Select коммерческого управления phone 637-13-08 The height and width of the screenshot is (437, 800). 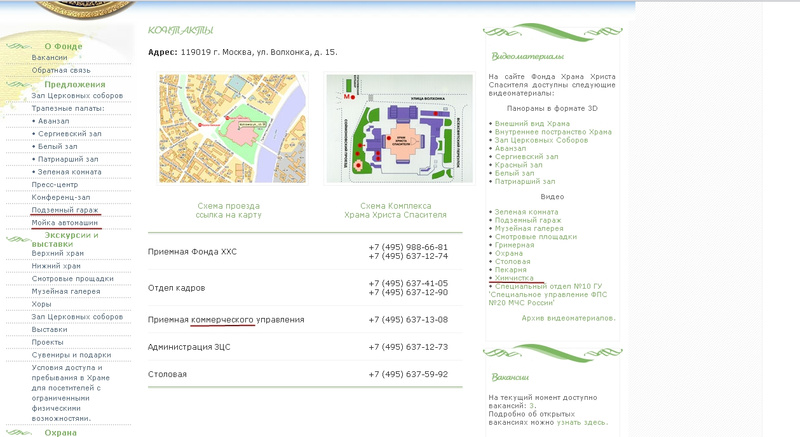tap(408, 320)
